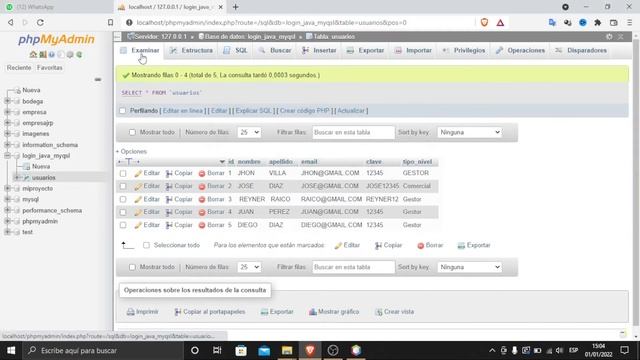Image resolution: width=640 pixels, height=360 pixels.
Task: Expand the usuarios table node
Action: [16, 178]
